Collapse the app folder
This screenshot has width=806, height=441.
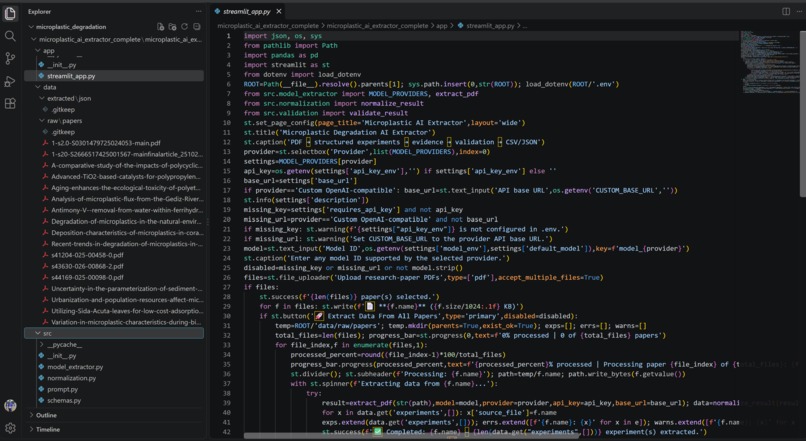tap(38, 50)
